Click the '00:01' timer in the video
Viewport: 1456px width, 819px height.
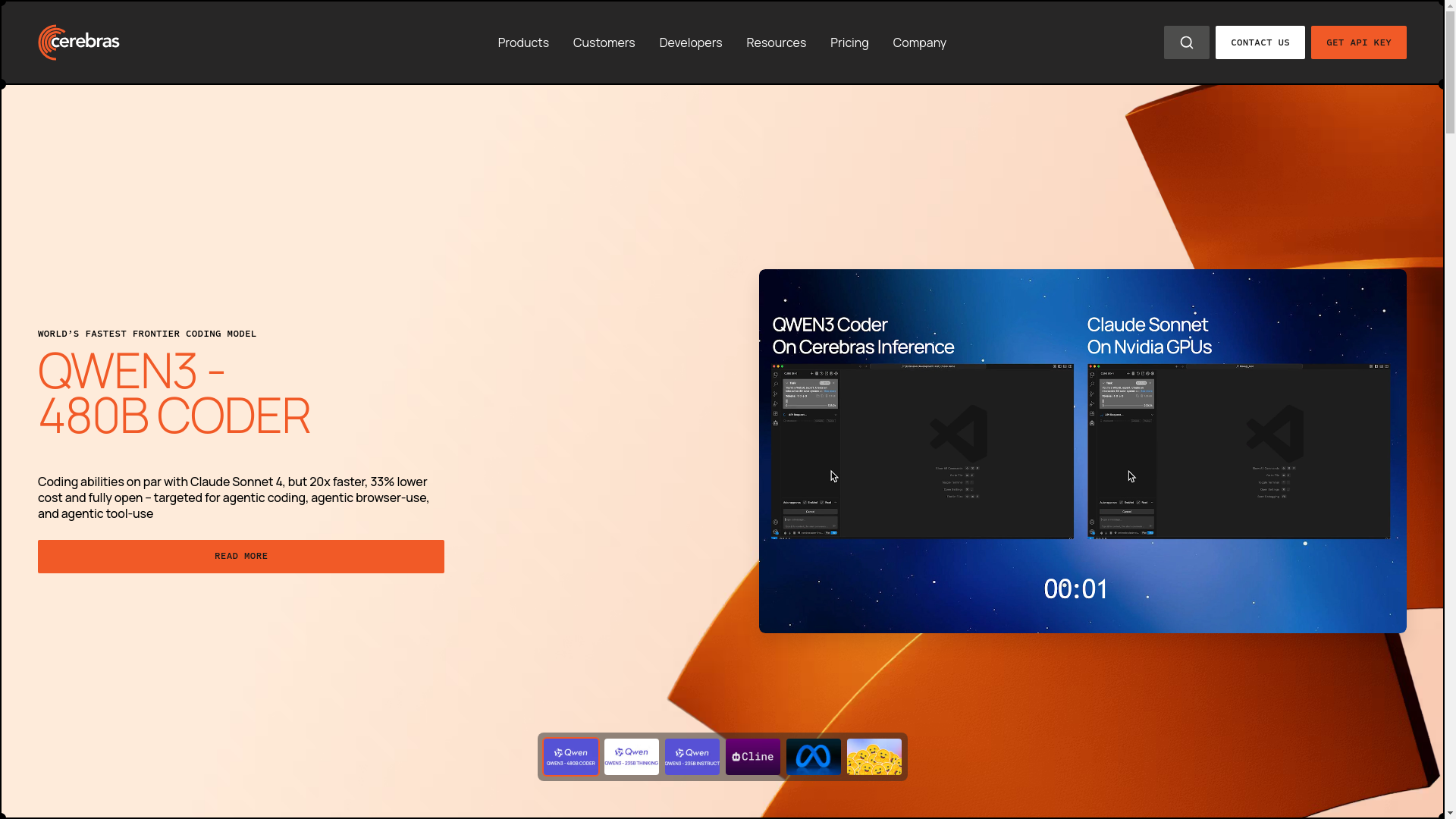pyautogui.click(x=1076, y=589)
